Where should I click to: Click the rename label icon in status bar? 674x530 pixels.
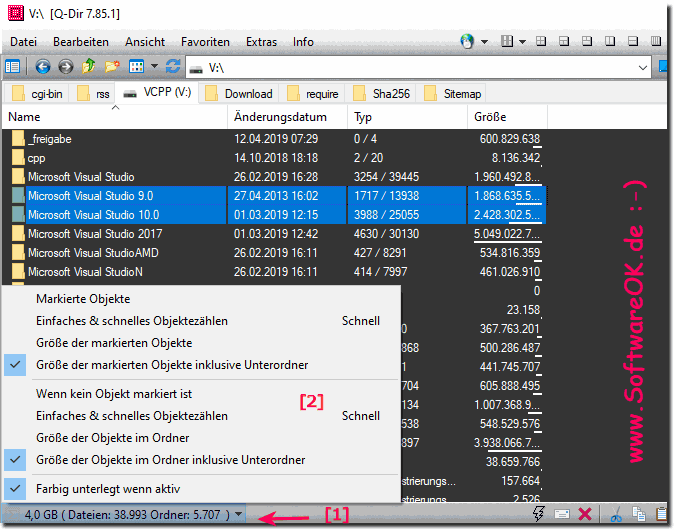[x=562, y=514]
